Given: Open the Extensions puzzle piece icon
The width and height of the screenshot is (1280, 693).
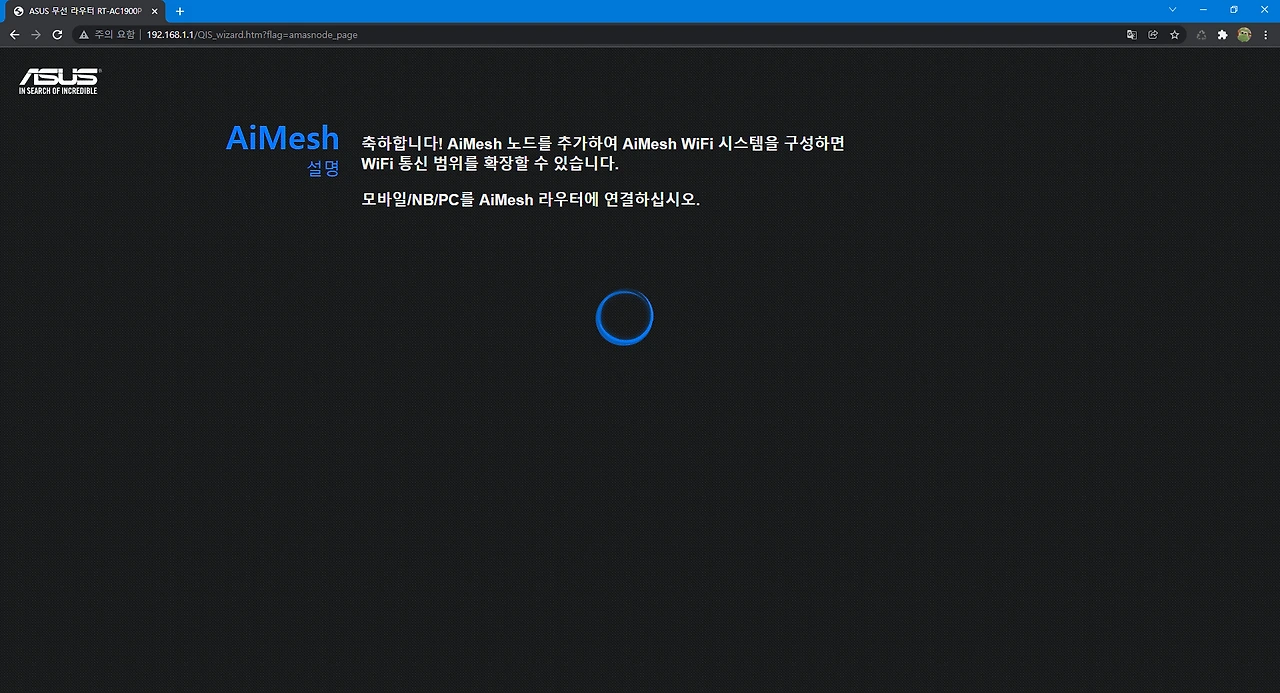Looking at the screenshot, I should [1222, 34].
